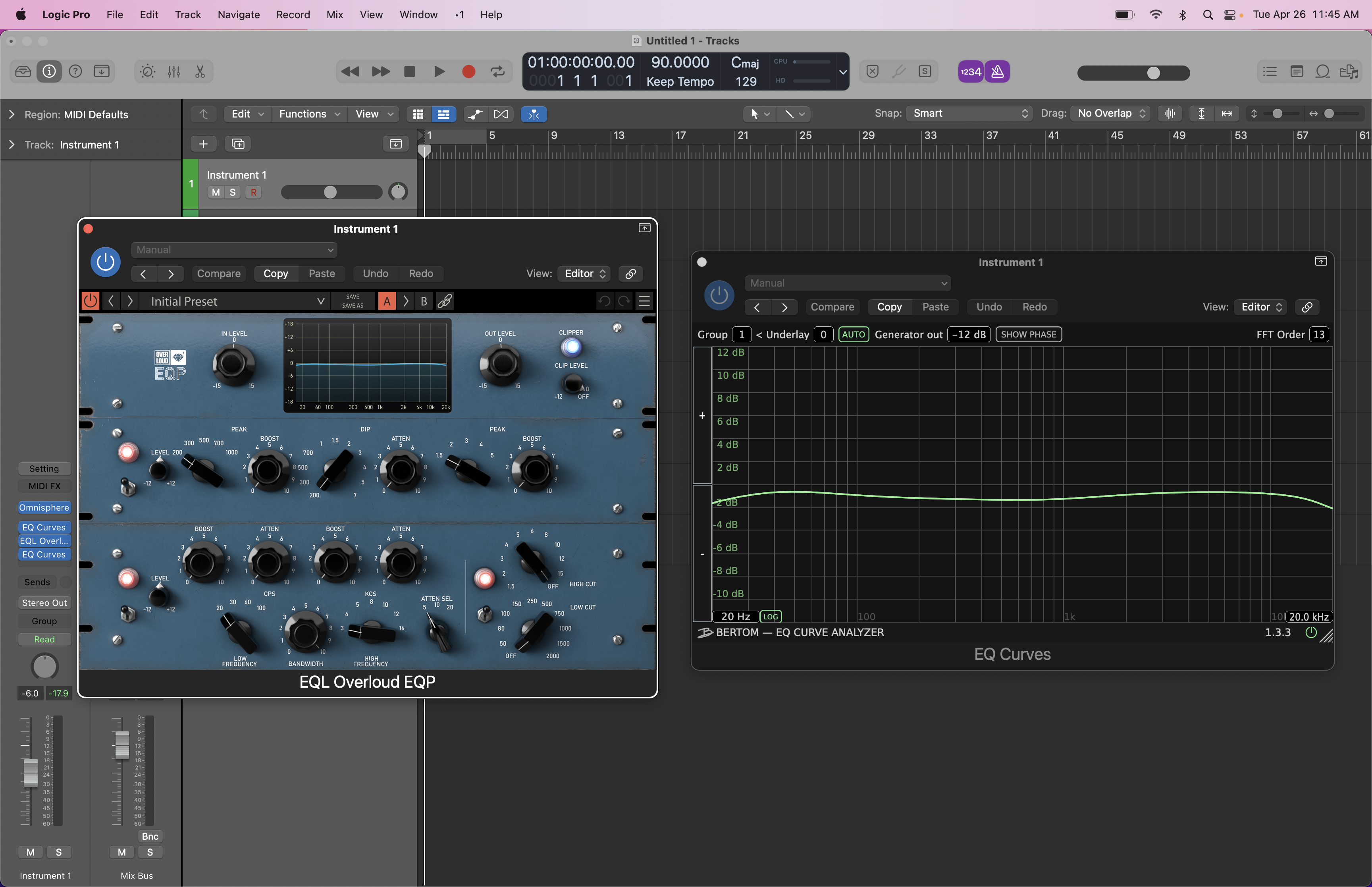Image resolution: width=1372 pixels, height=887 pixels.
Task: Mute the Instrument 1 track
Action: point(216,193)
